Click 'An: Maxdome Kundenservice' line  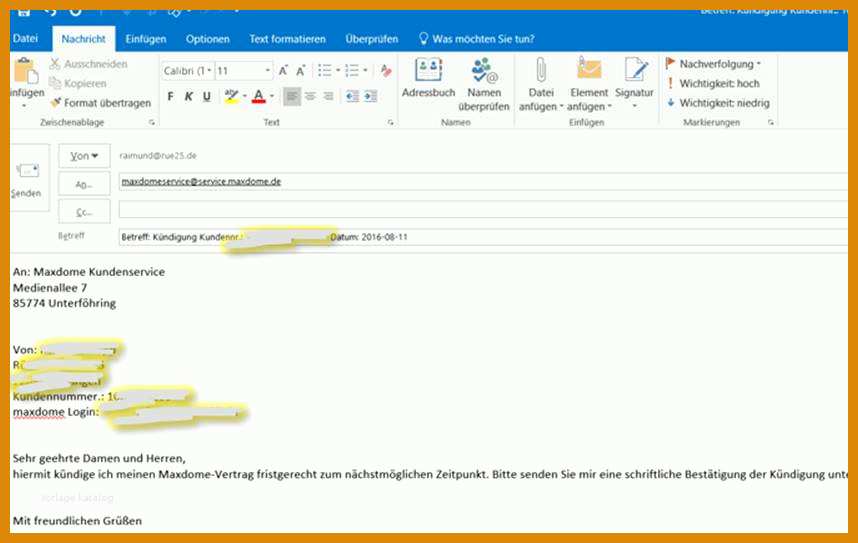pyautogui.click(x=89, y=272)
